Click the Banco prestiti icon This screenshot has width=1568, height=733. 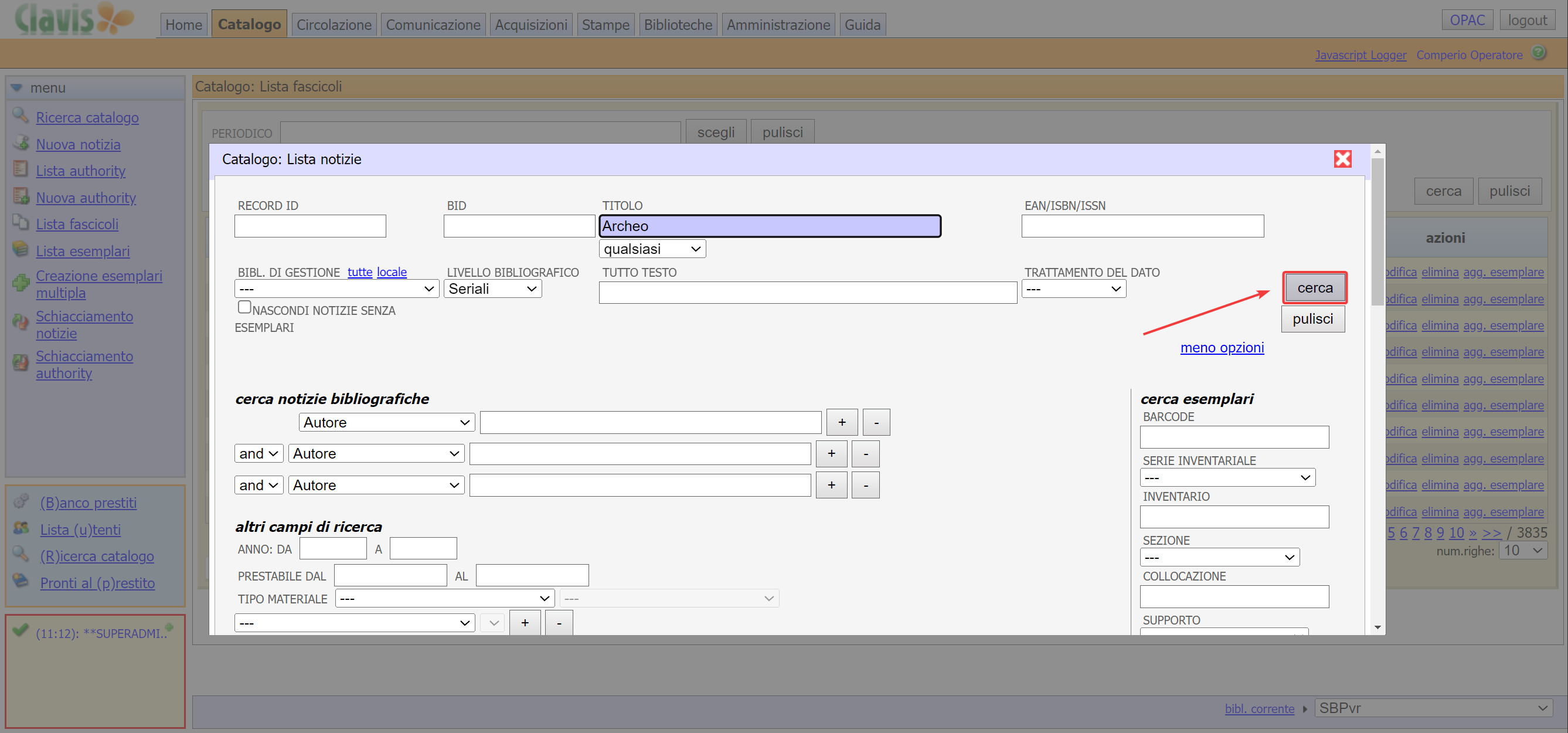[x=21, y=501]
